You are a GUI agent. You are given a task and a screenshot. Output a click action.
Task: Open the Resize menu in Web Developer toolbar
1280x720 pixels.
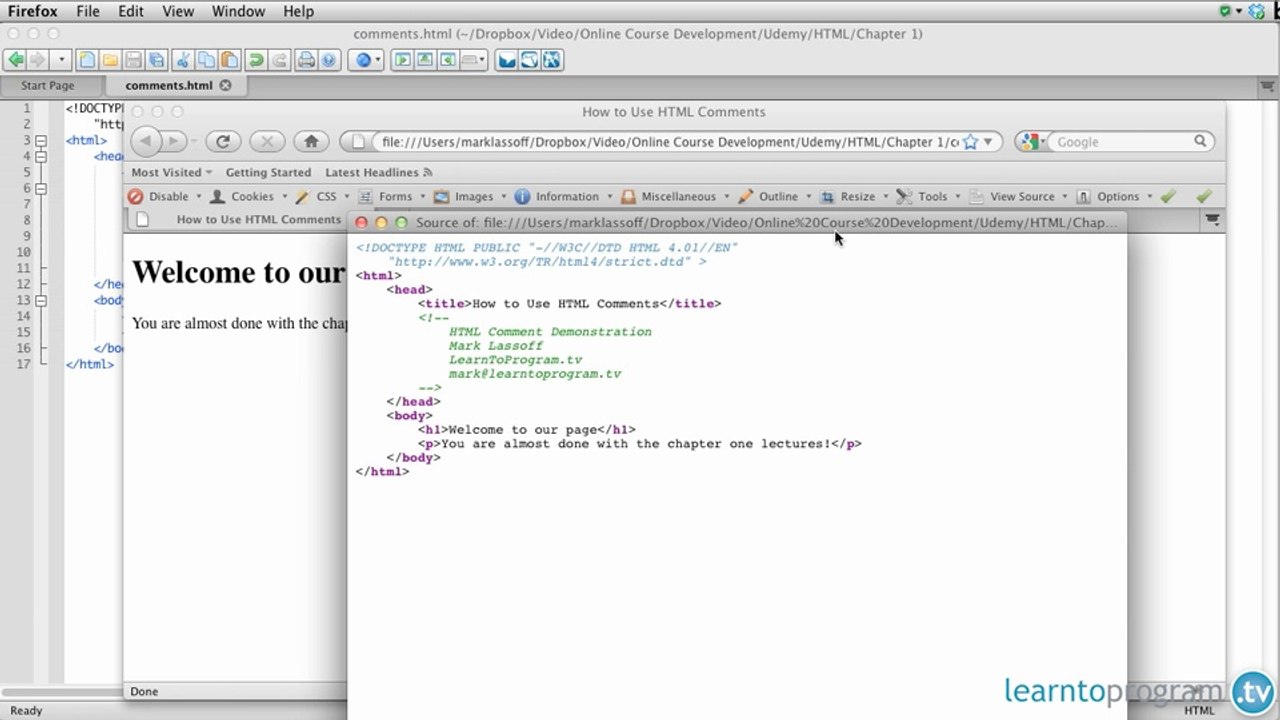(855, 197)
